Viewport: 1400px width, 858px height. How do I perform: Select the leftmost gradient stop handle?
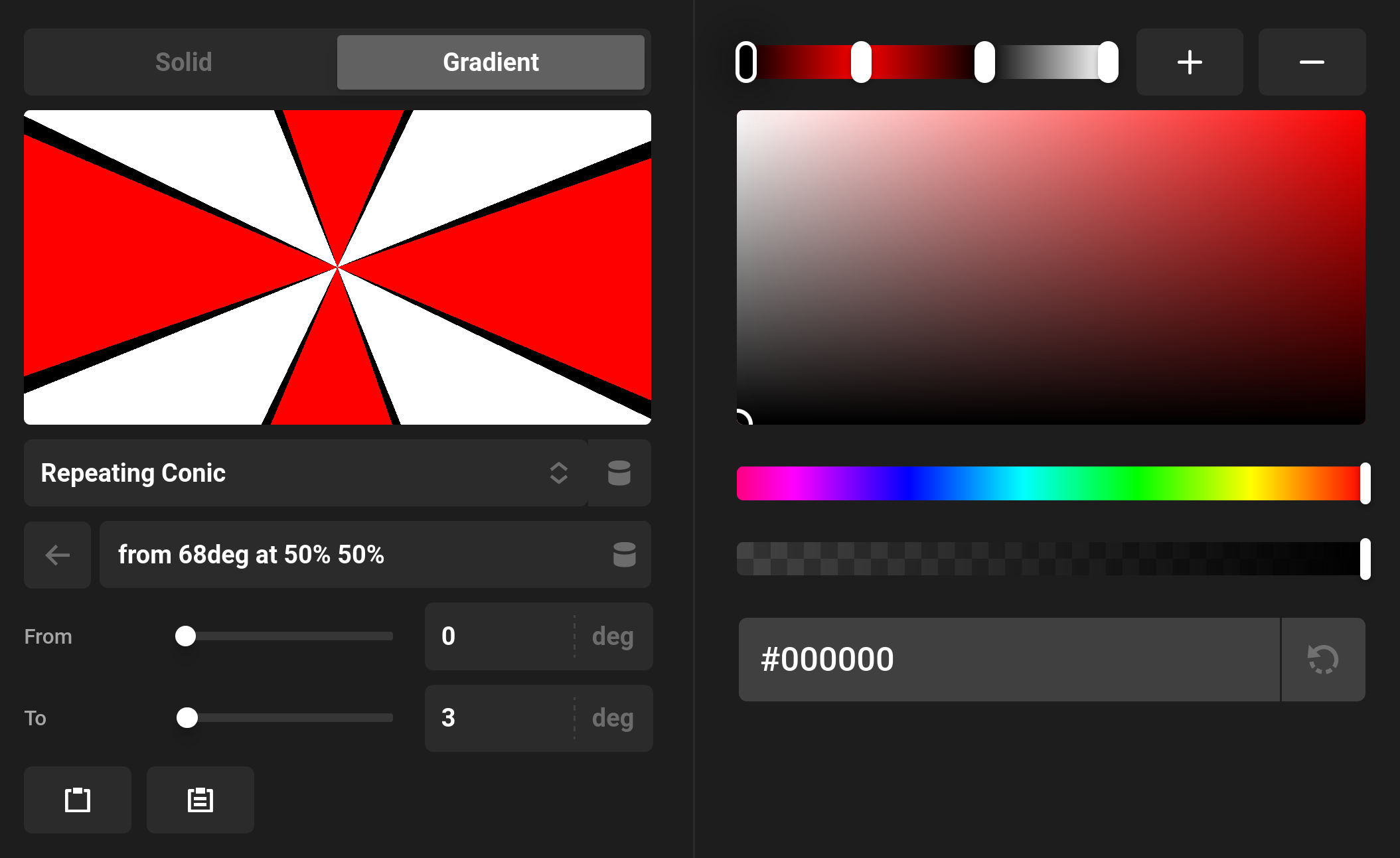(747, 63)
